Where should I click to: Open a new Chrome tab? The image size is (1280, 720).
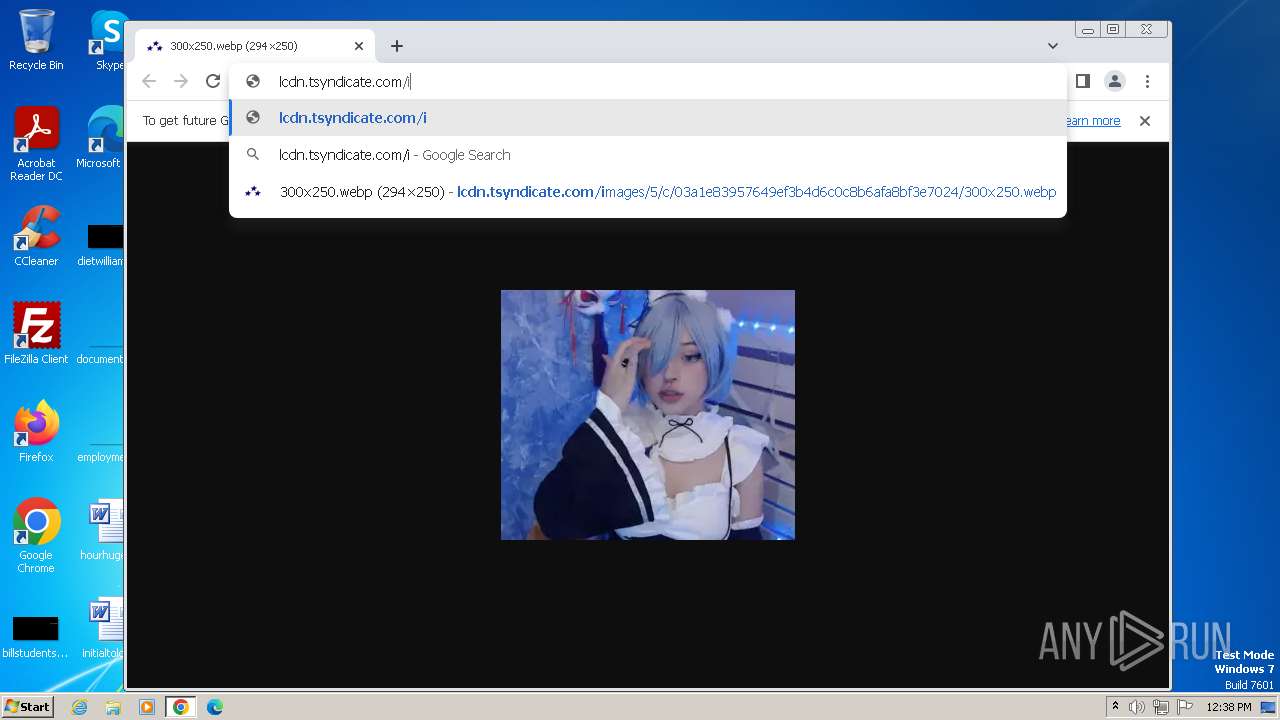[397, 46]
